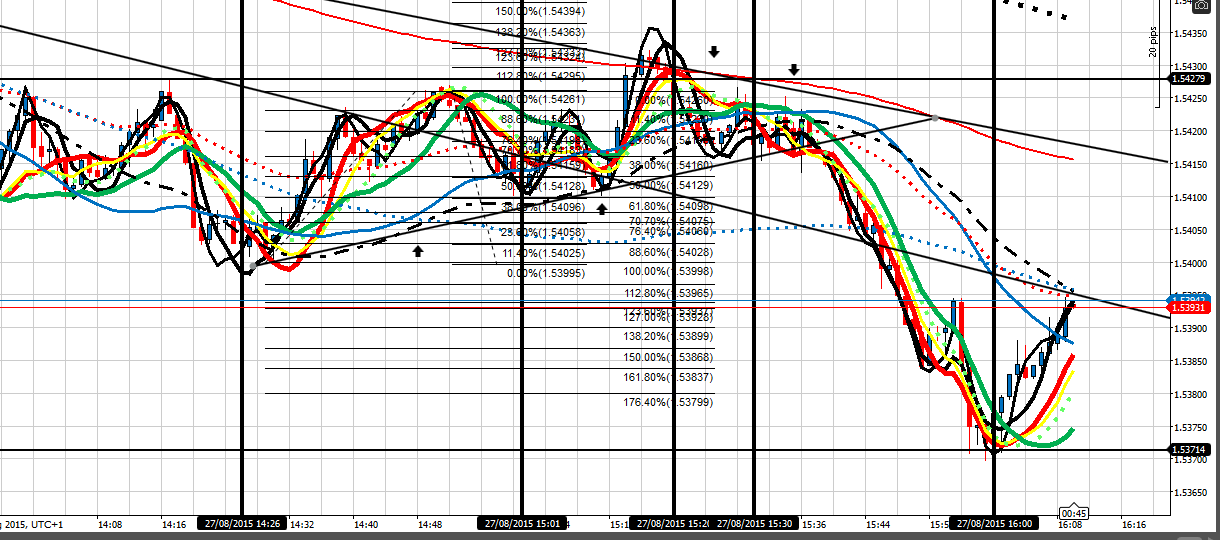
Task: Select the black dotted line at top right
Action: coord(1035,10)
